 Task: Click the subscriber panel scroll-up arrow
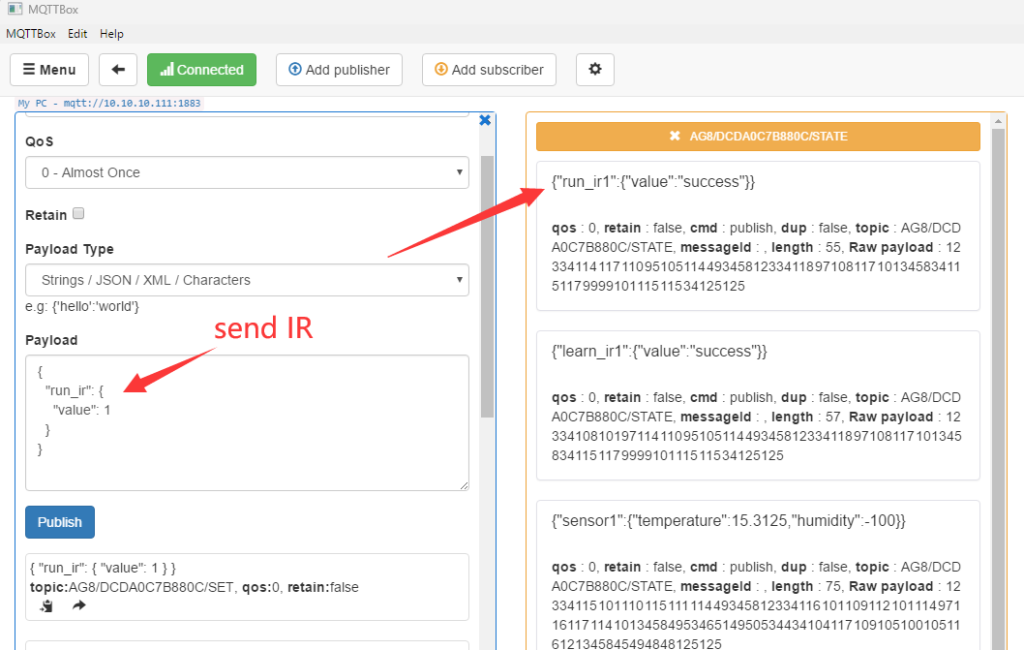point(998,121)
